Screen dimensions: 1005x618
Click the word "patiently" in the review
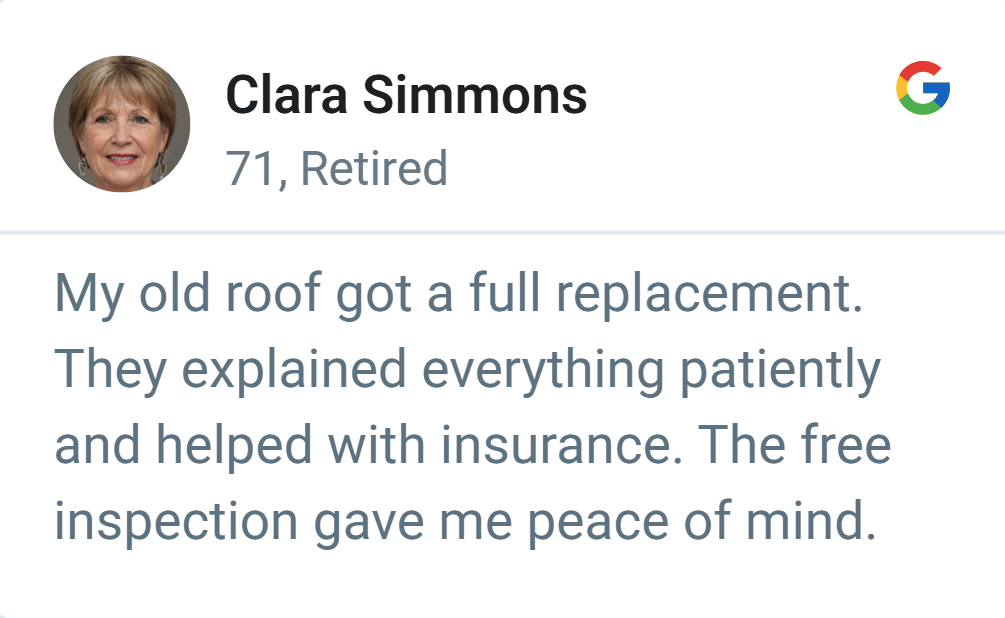tap(781, 370)
